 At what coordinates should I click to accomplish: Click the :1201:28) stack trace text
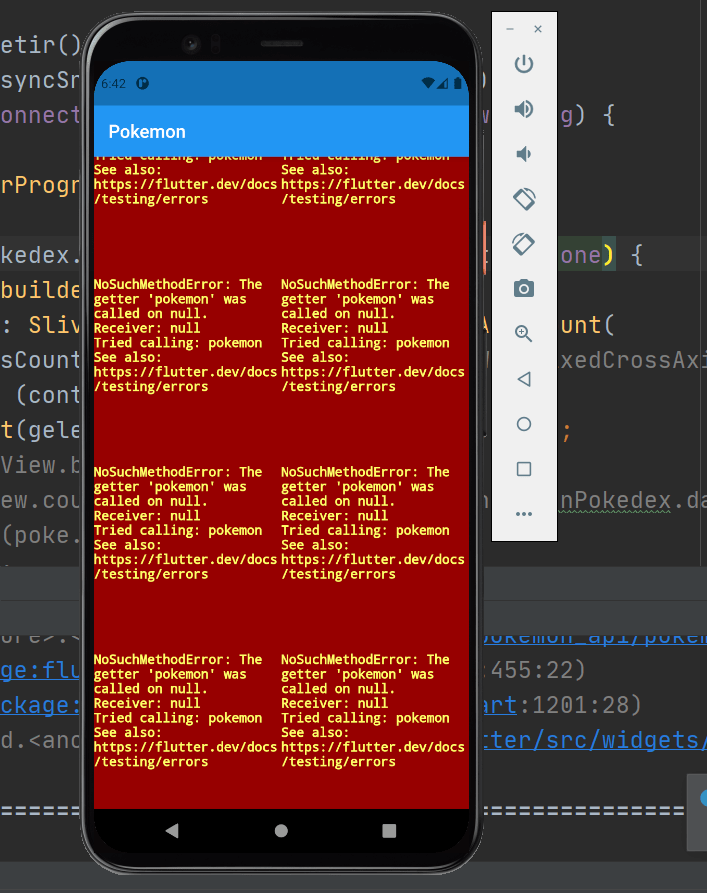(581, 705)
